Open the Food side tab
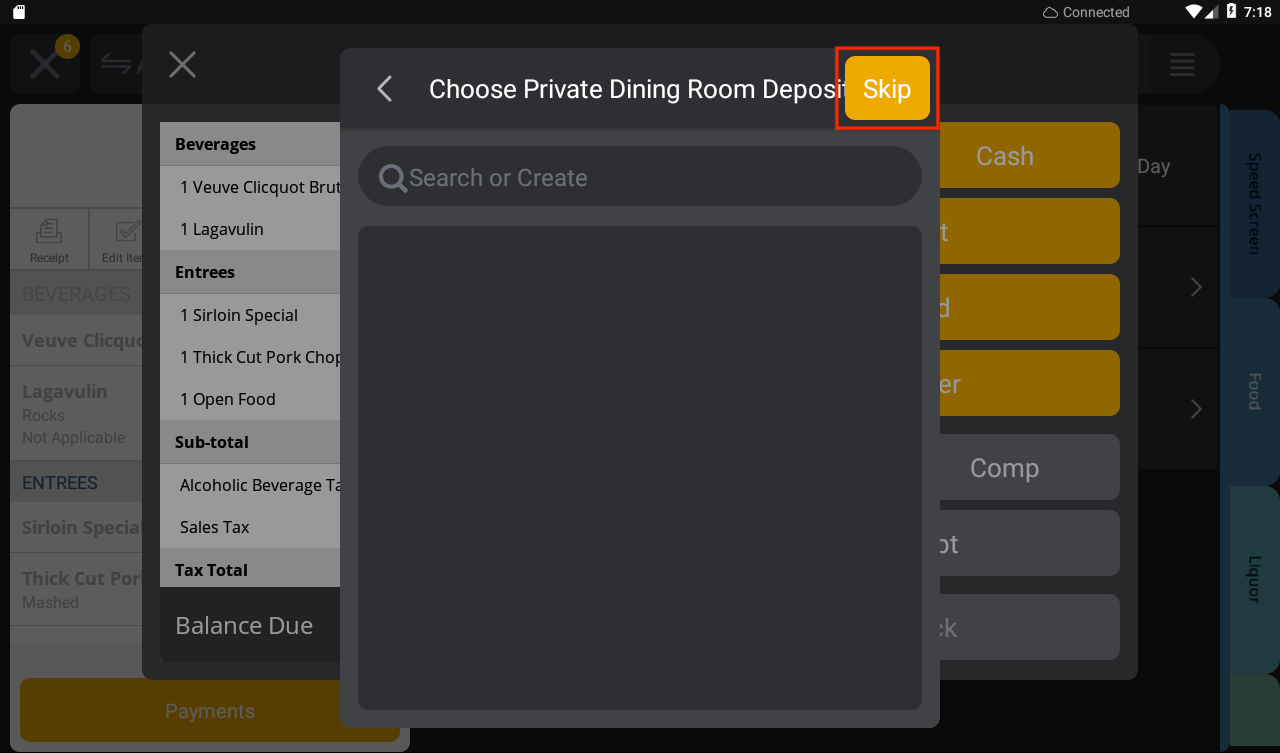This screenshot has width=1280, height=753. point(1254,391)
